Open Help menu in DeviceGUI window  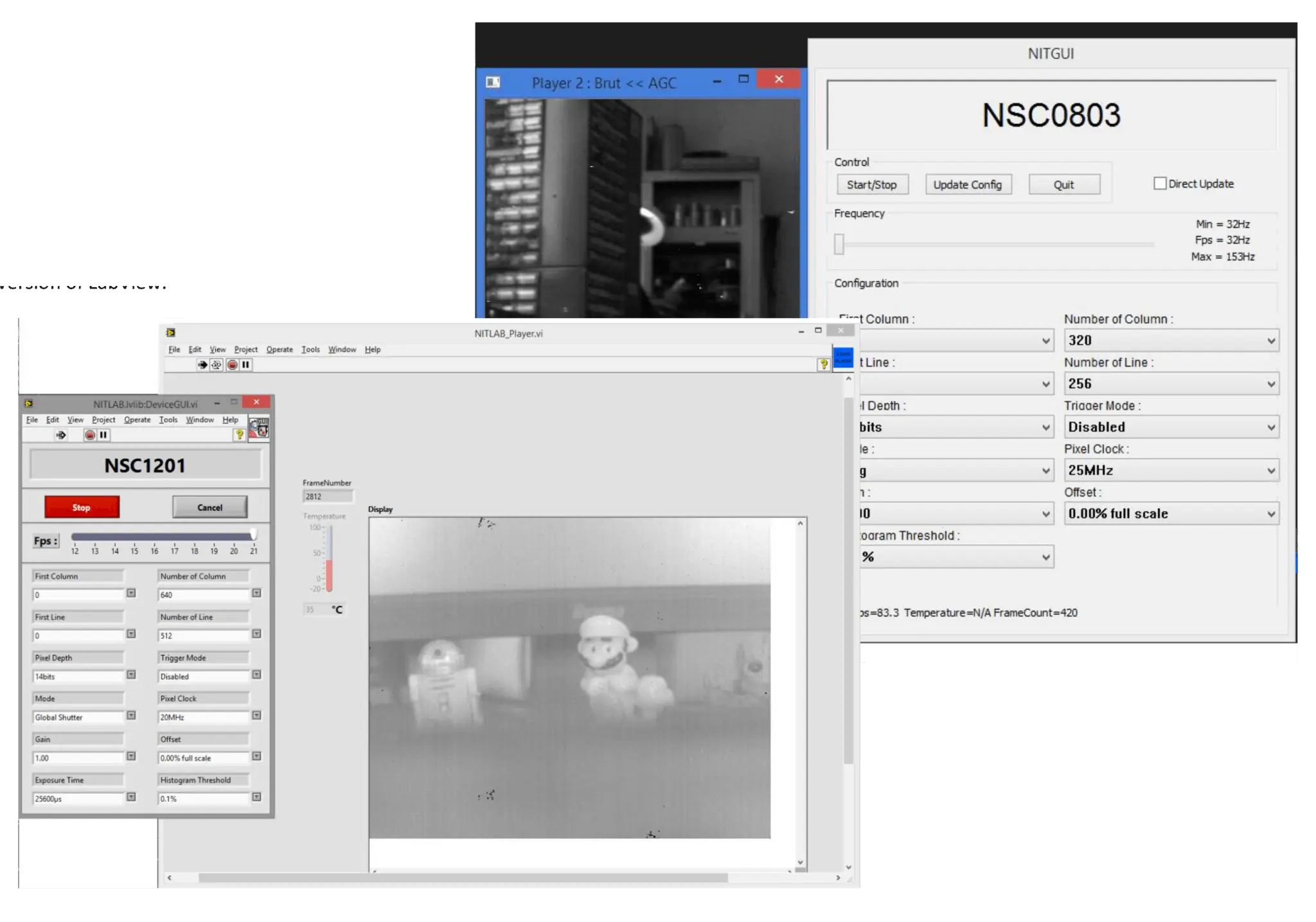click(x=230, y=420)
